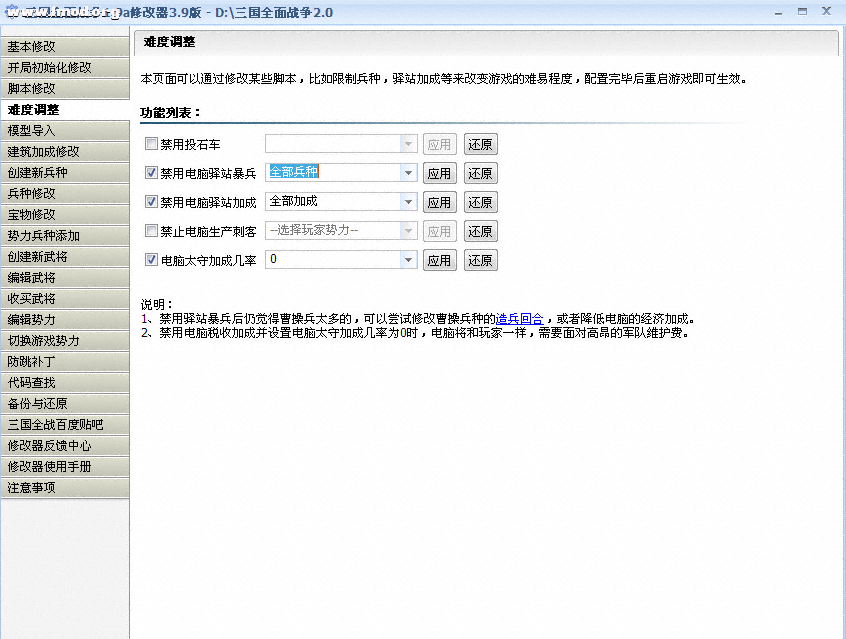Uncheck the 禁用电脑驿站暴兵 option

[x=152, y=173]
